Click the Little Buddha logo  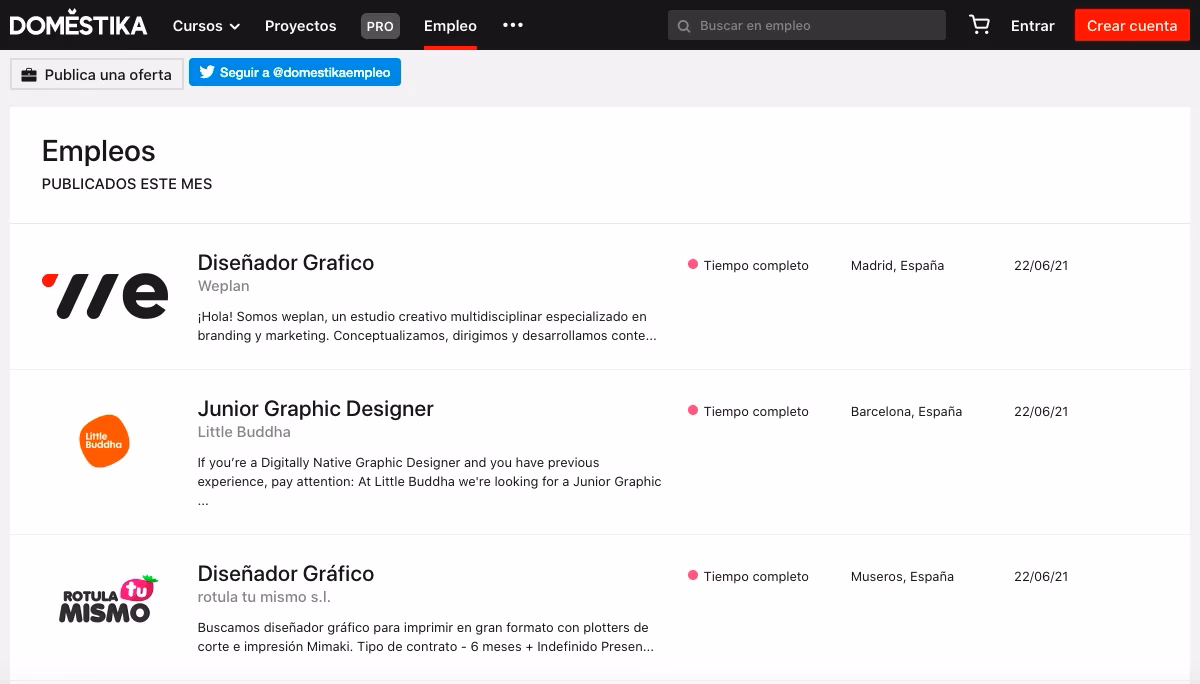click(104, 441)
